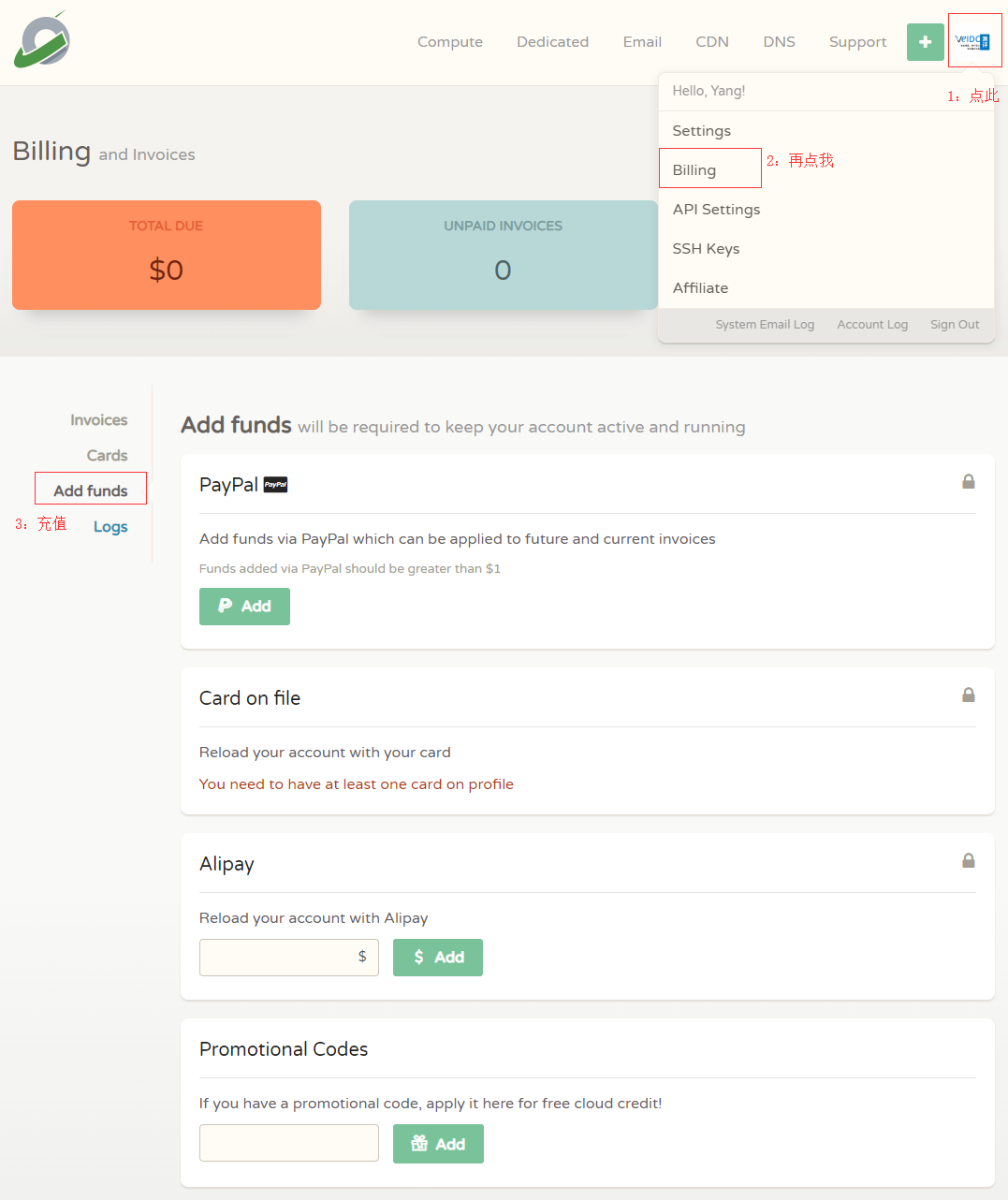Select Add funds in the sidebar

[91, 491]
